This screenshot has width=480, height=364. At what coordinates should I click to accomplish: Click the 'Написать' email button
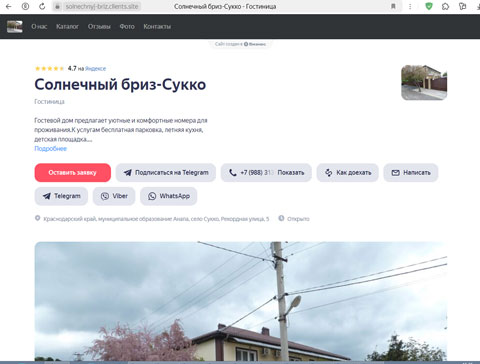coord(411,173)
